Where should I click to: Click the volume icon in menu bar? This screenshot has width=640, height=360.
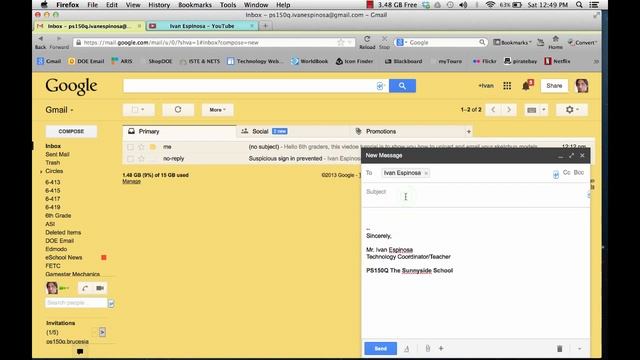coord(463,5)
